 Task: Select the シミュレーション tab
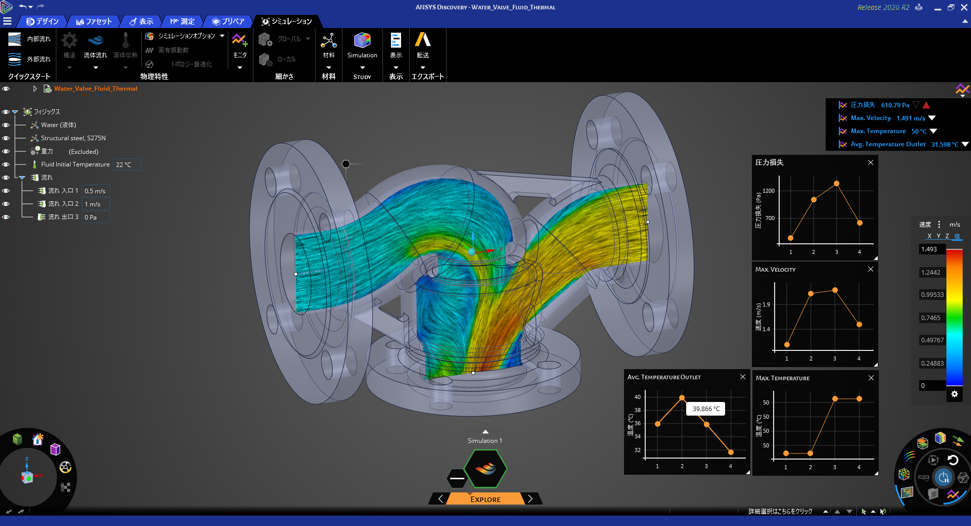pos(287,21)
